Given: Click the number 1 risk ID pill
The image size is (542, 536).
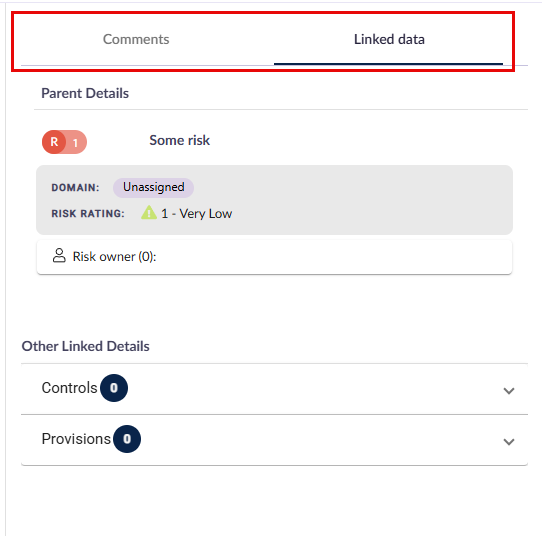Looking at the screenshot, I should point(76,142).
